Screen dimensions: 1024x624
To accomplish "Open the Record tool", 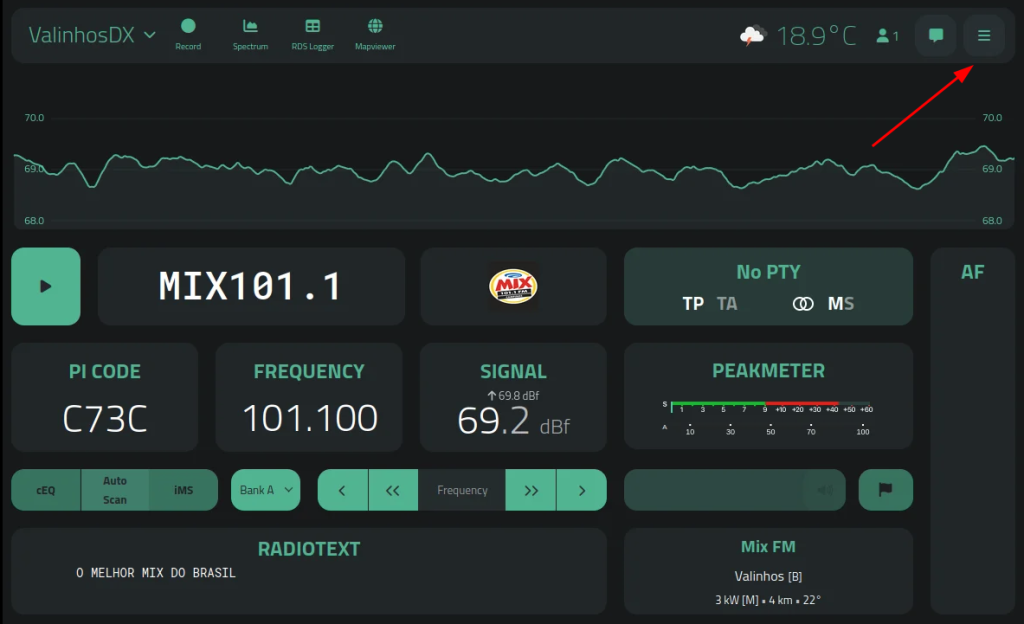I will pyautogui.click(x=188, y=34).
